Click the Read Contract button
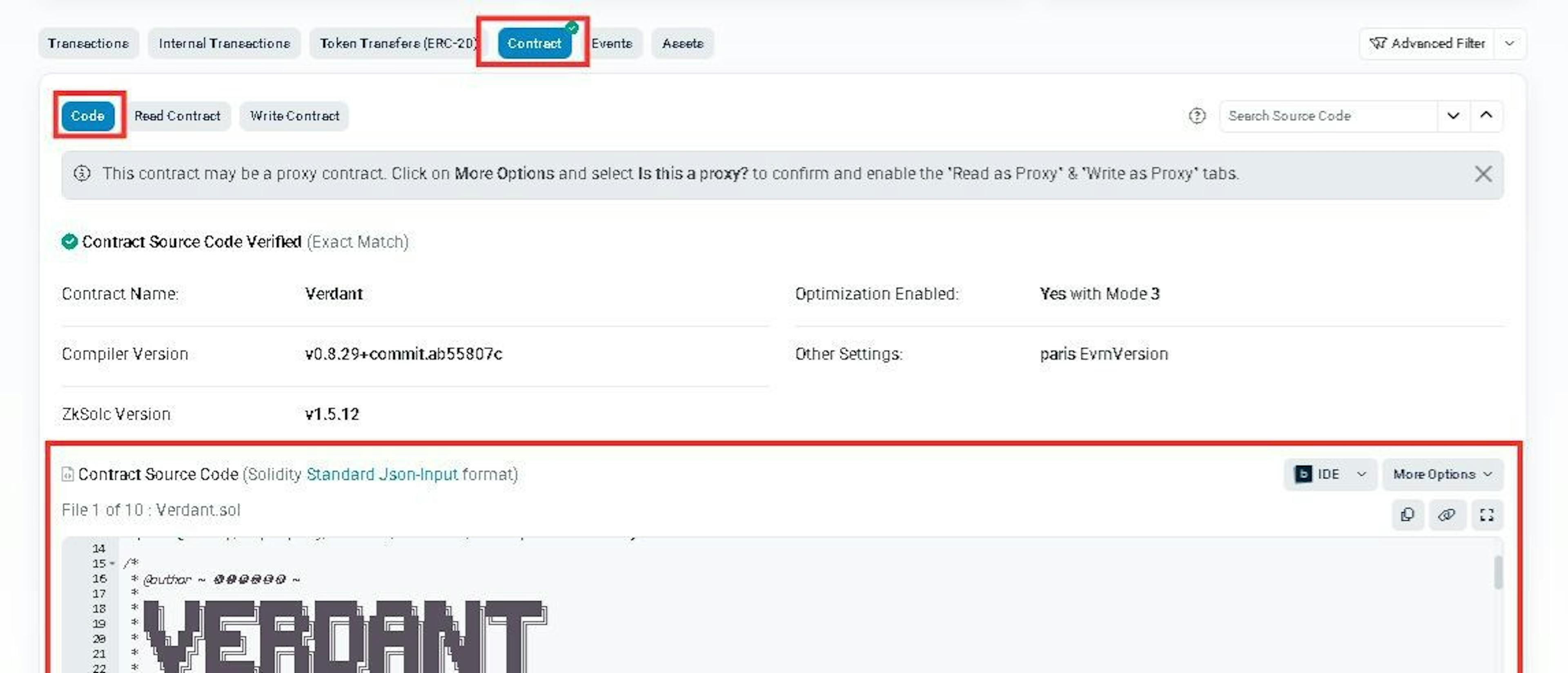 click(x=177, y=115)
